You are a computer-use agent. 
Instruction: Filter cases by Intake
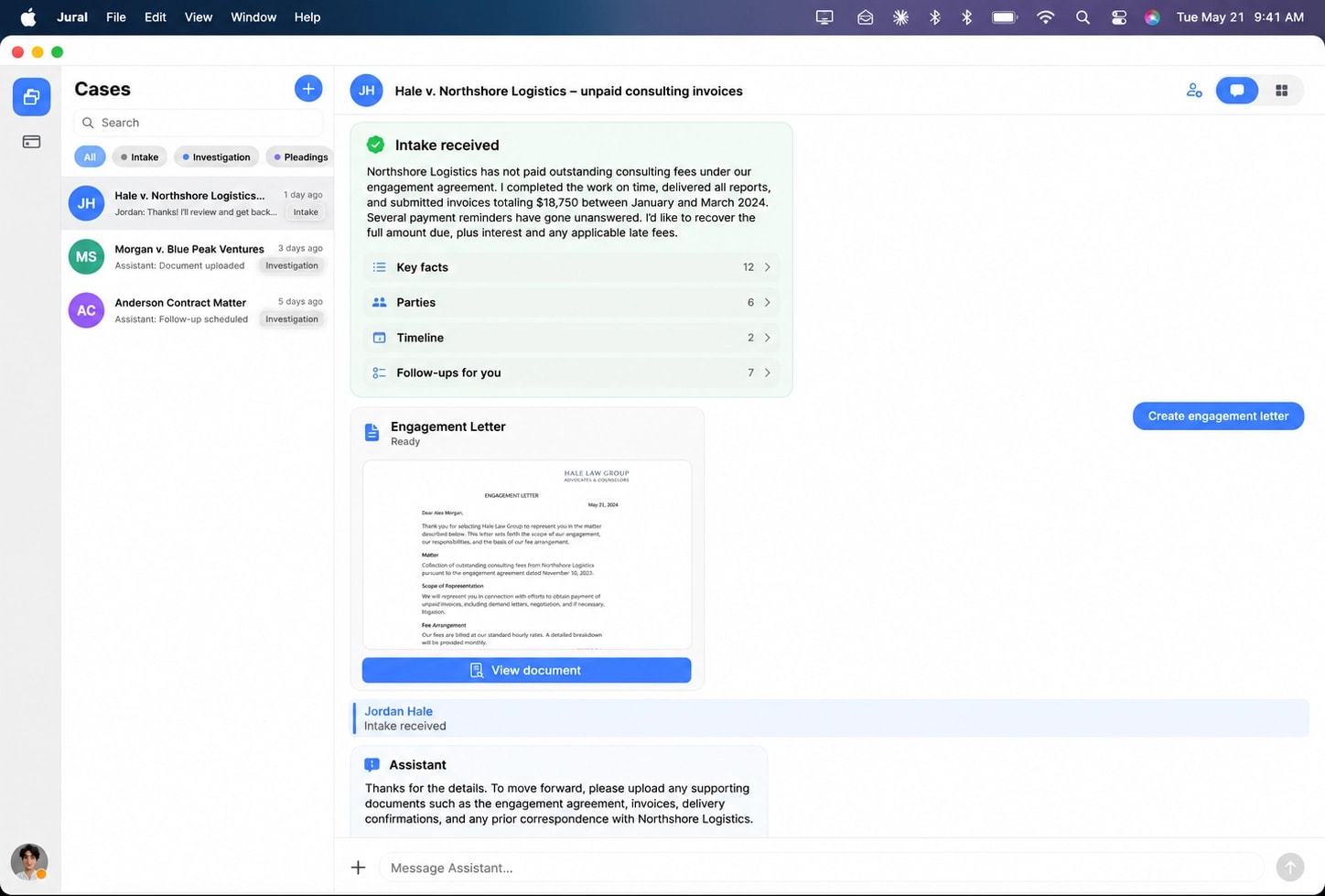click(x=139, y=157)
